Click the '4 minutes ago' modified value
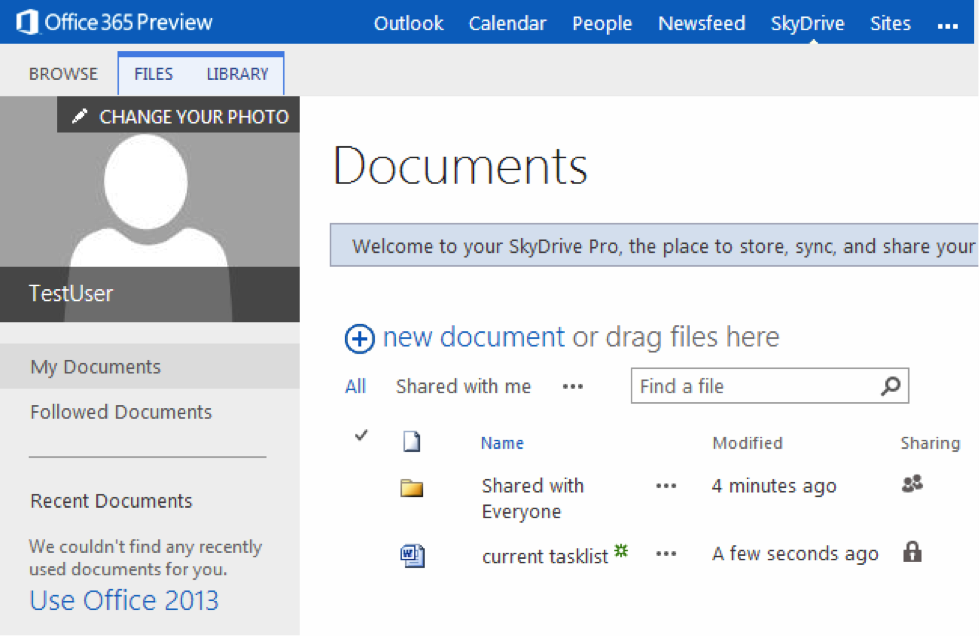The image size is (979, 636). click(774, 486)
